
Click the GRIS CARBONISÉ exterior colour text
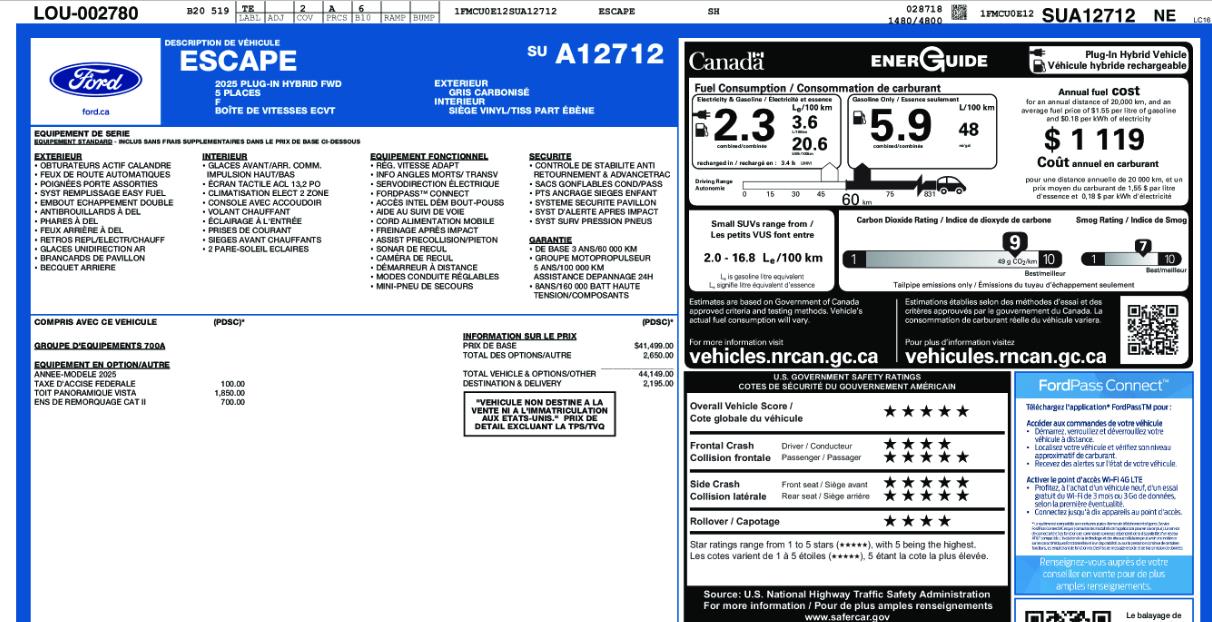[490, 92]
